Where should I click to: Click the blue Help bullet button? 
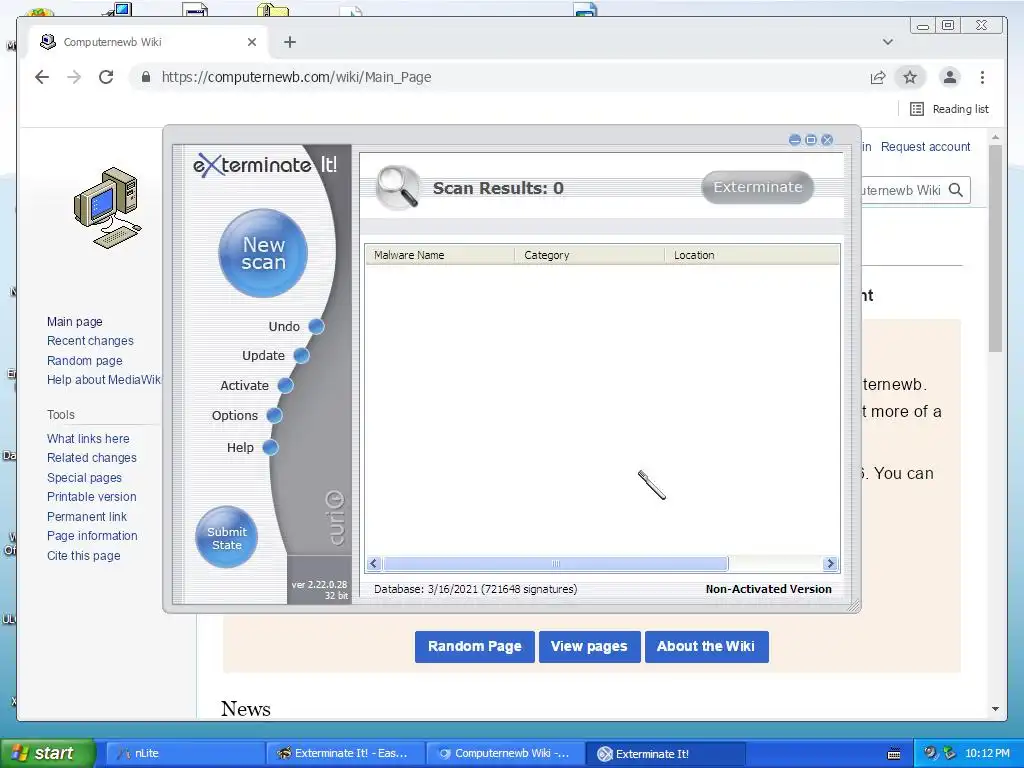270,447
